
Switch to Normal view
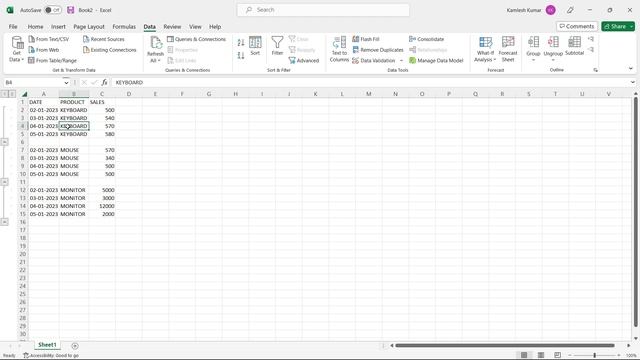pos(524,355)
